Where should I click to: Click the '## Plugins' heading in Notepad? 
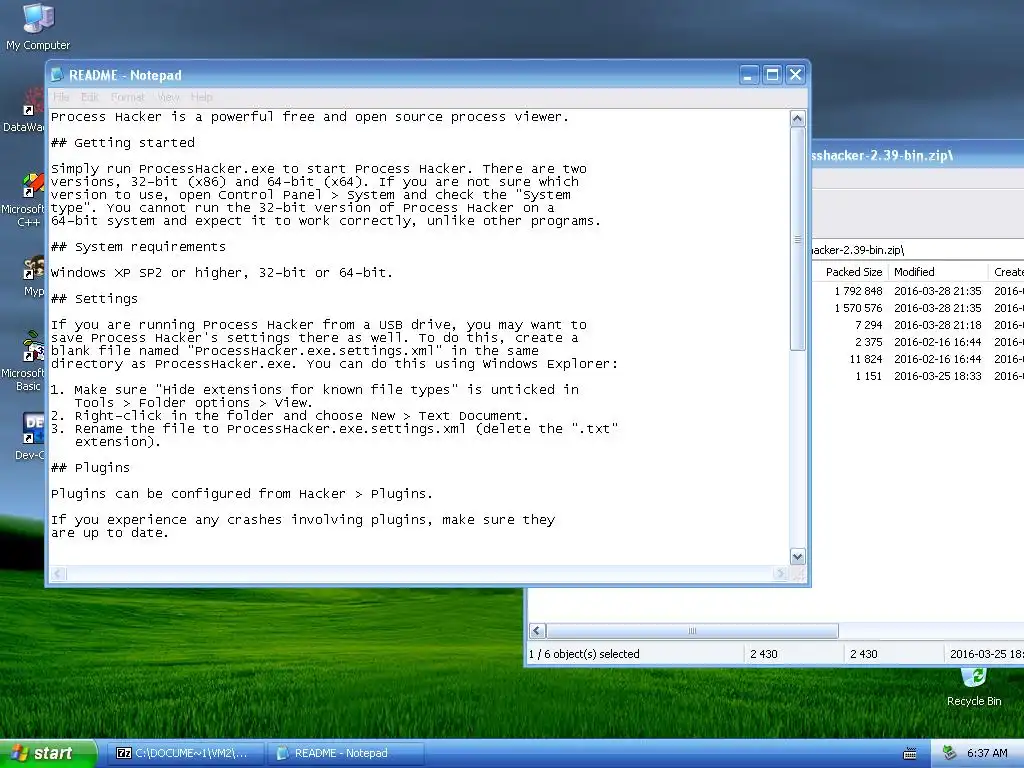[x=91, y=468]
